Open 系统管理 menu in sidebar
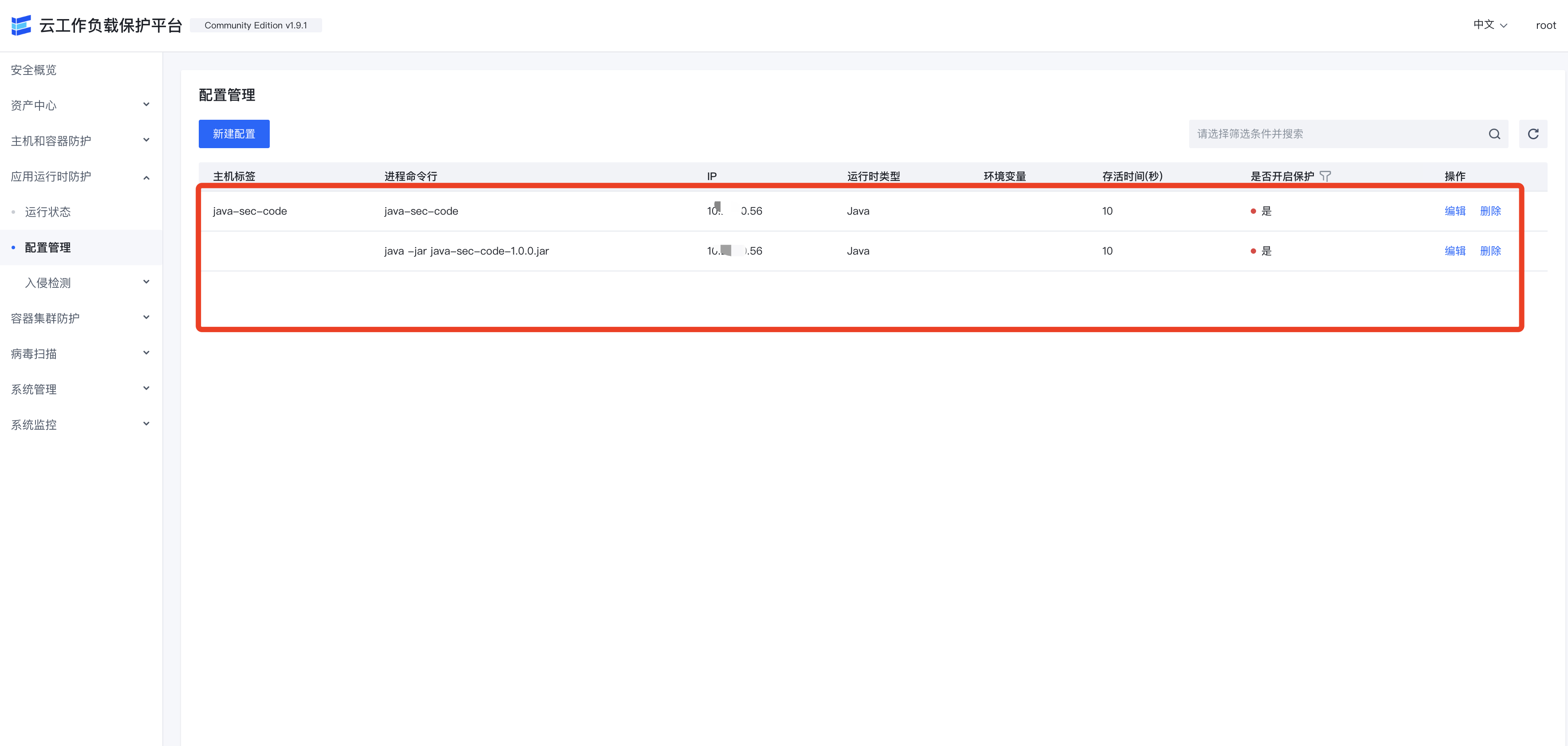 [x=33, y=389]
